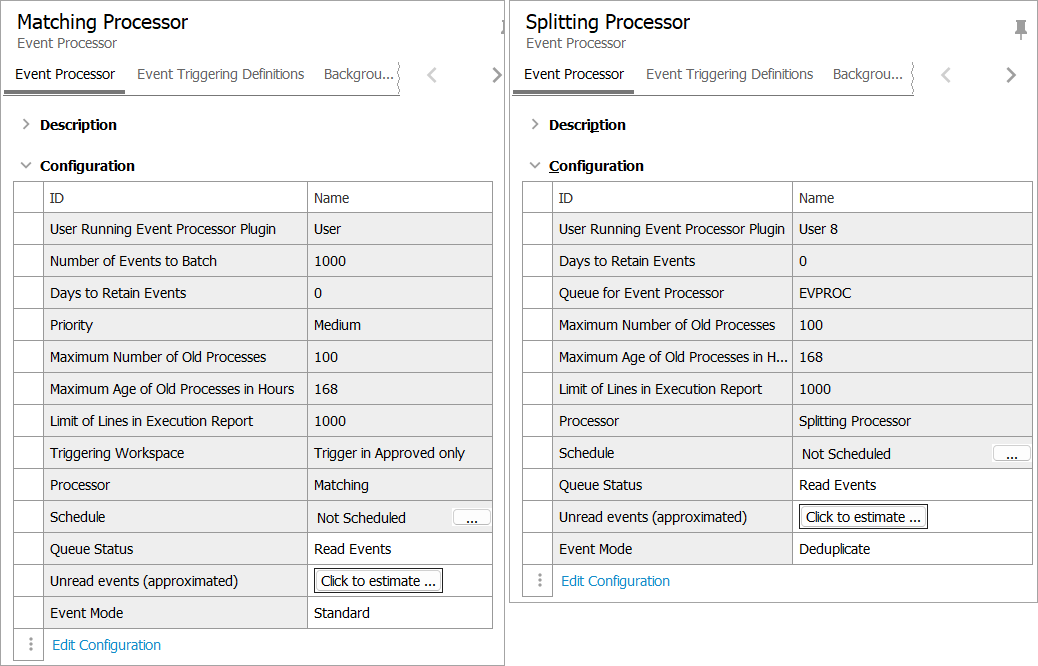Click to estimate unread events for Matching

[x=378, y=581]
